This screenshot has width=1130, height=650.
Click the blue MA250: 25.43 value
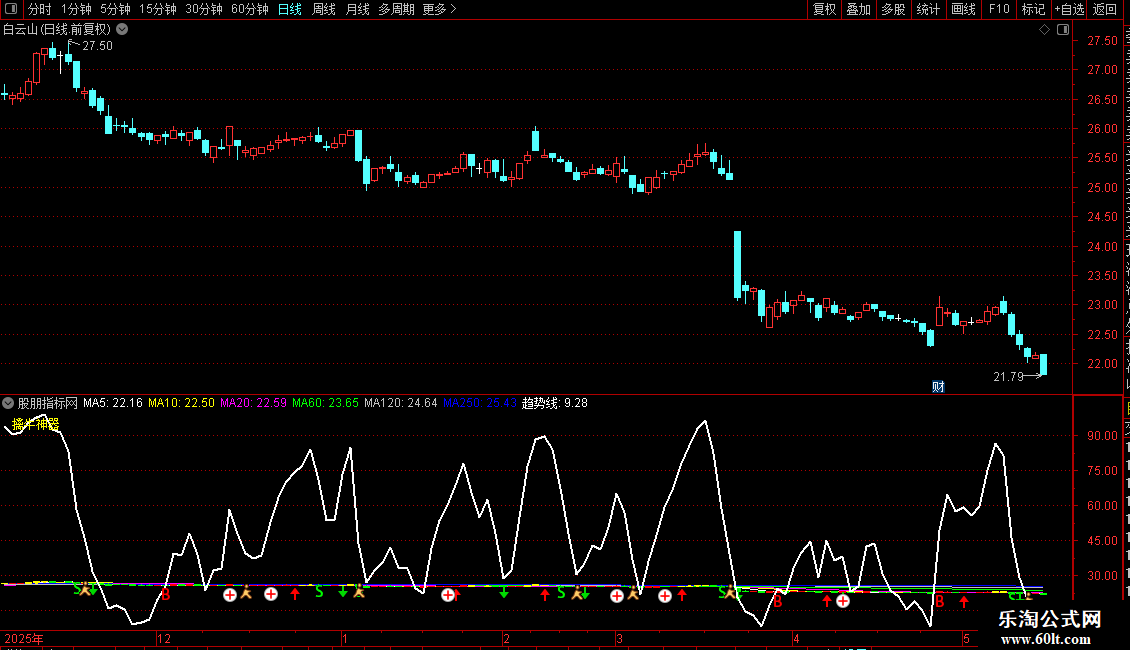coord(479,403)
